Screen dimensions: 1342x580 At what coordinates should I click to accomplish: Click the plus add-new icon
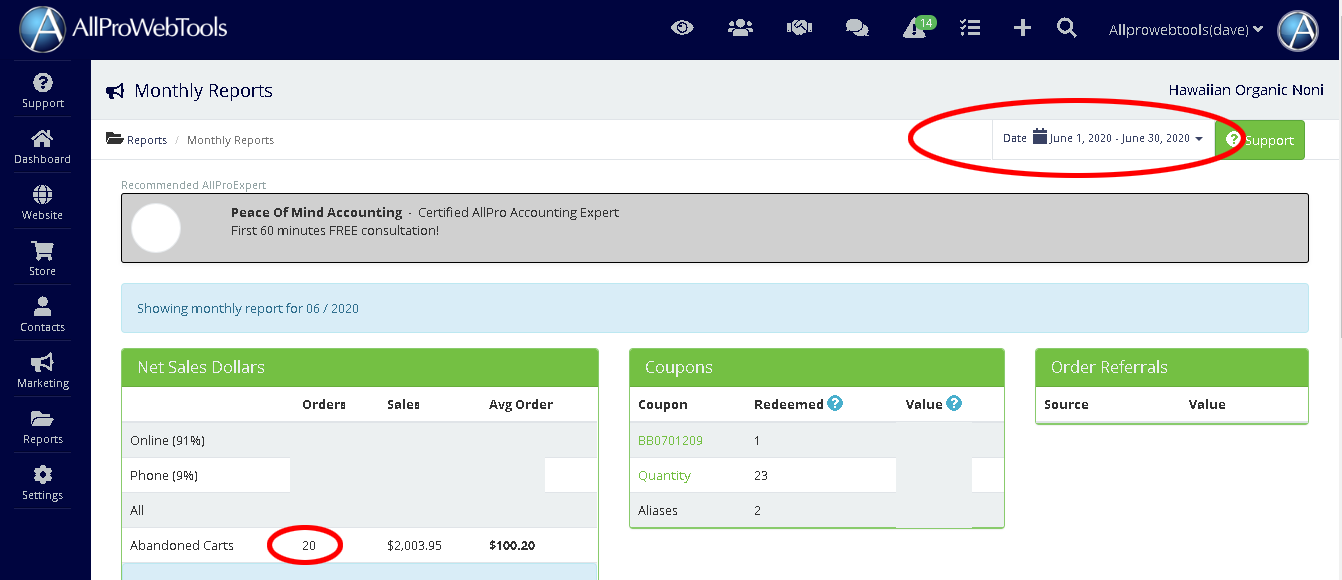click(1022, 28)
